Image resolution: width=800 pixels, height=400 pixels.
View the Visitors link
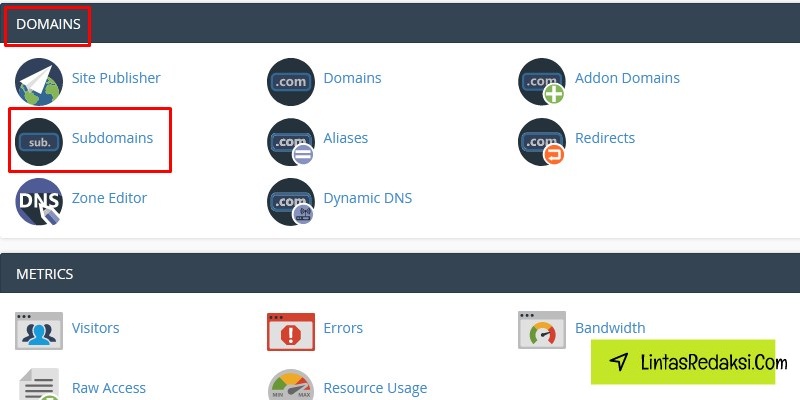click(x=95, y=328)
